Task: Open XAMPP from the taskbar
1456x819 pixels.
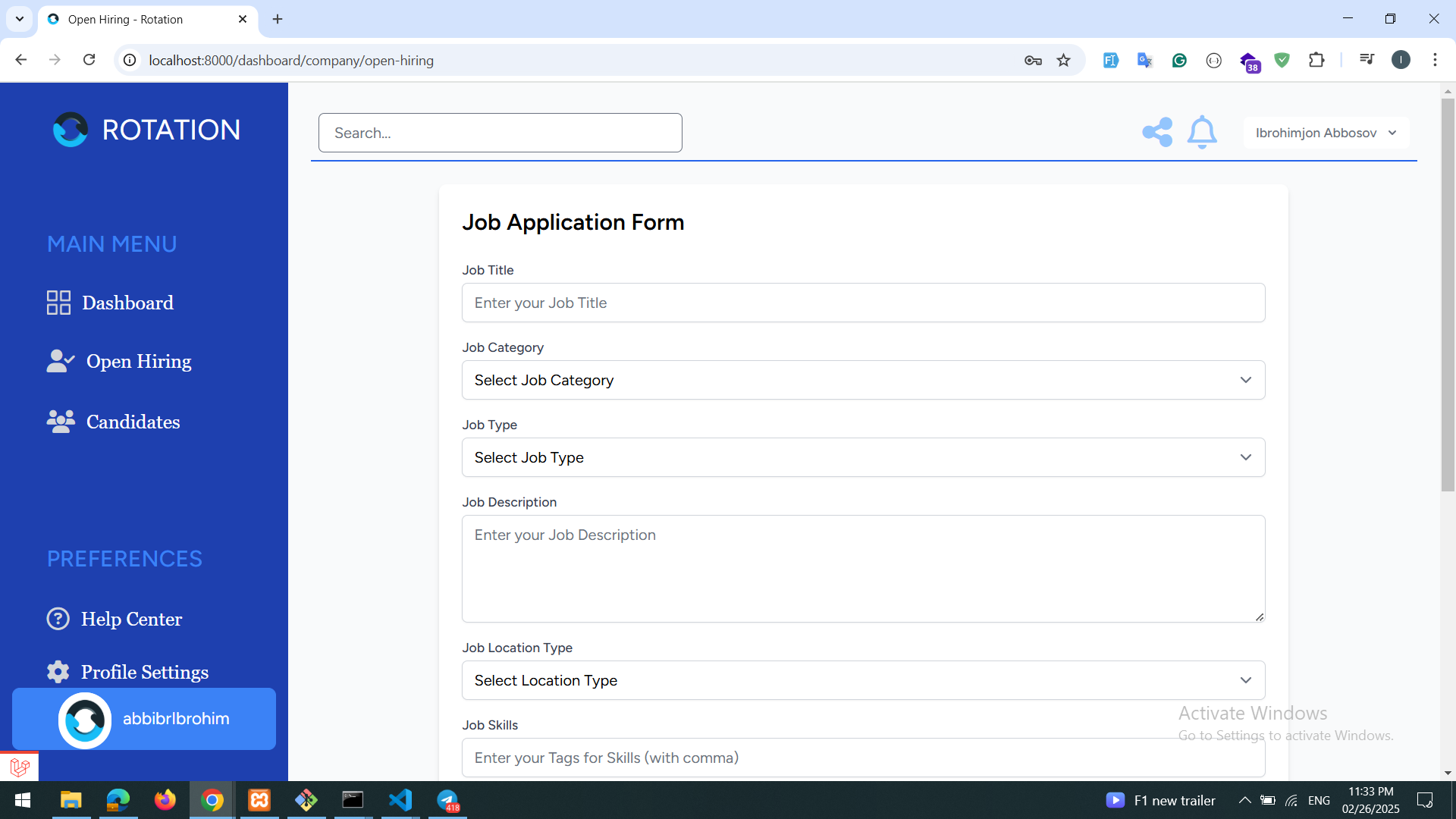Action: tap(259, 800)
